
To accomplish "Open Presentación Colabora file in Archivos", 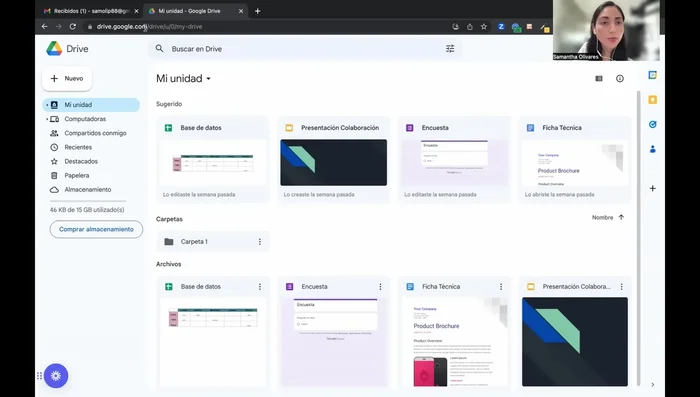I will coord(575,333).
